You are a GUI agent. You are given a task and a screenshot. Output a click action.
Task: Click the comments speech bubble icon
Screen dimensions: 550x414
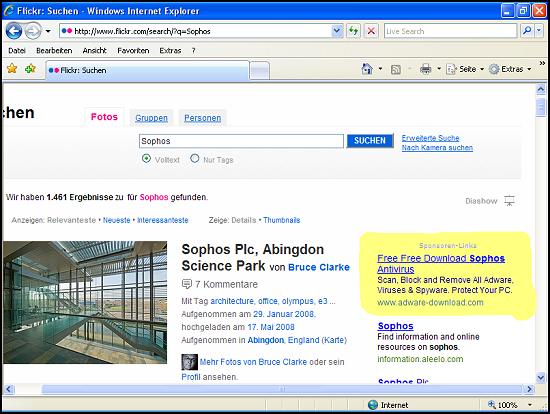(x=187, y=284)
